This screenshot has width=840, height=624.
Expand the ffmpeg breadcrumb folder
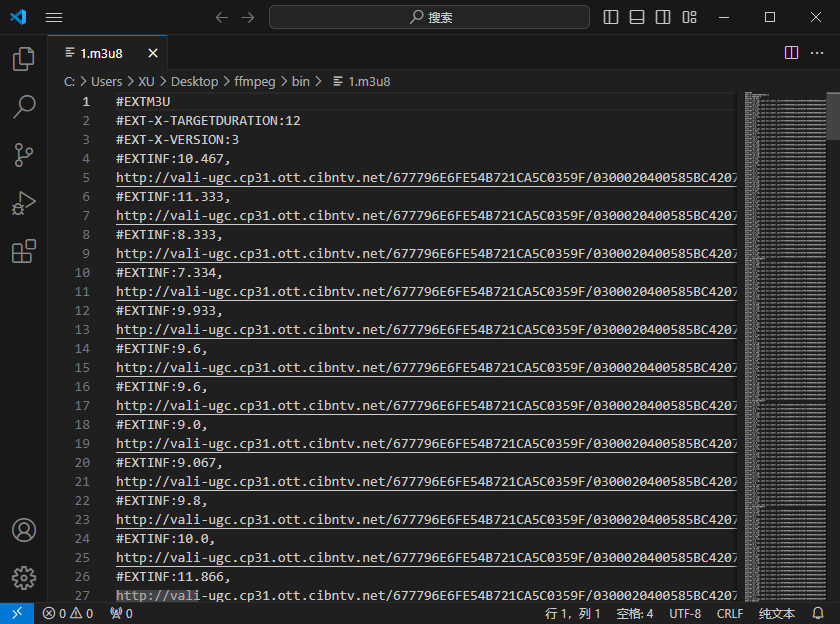click(x=253, y=81)
